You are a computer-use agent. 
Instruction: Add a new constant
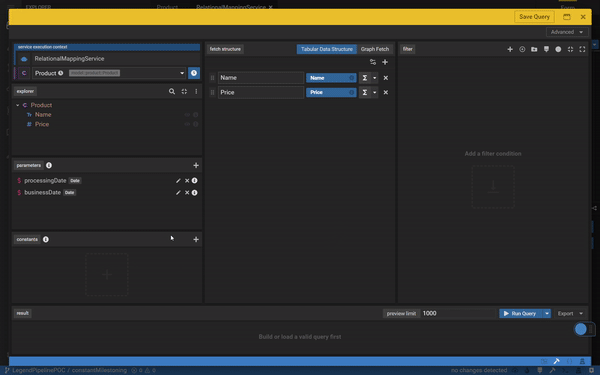[196, 240]
